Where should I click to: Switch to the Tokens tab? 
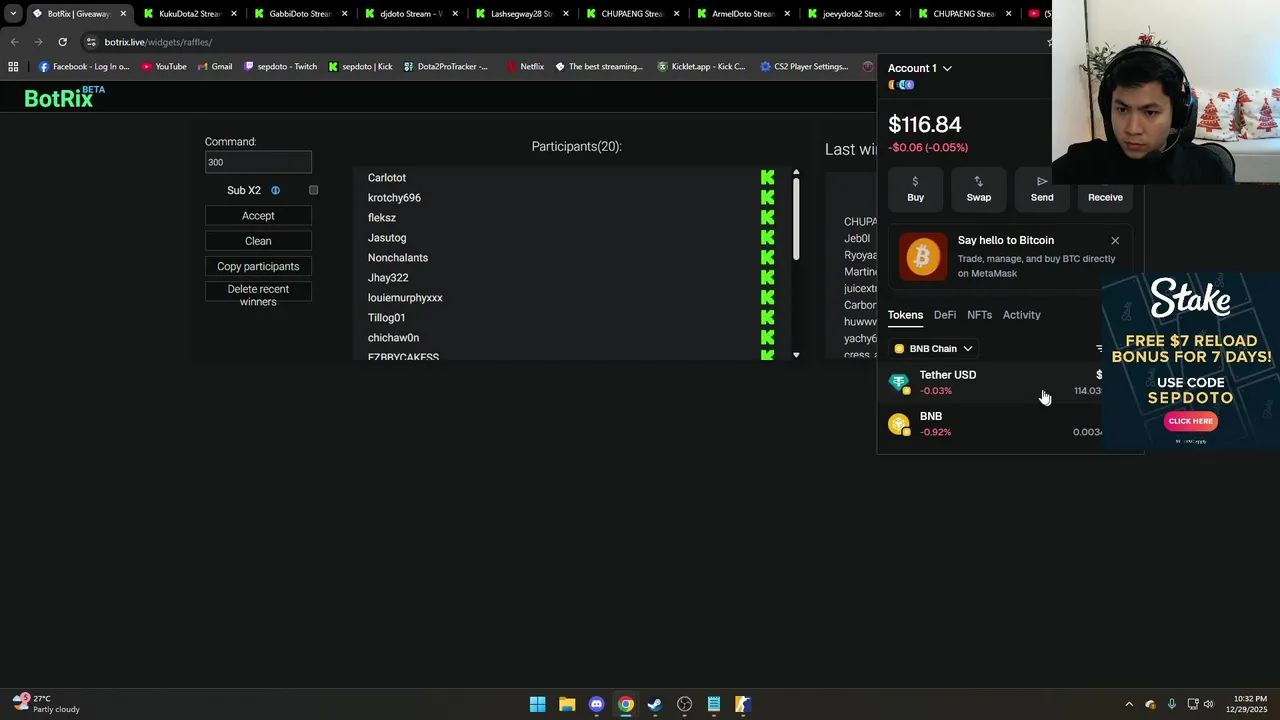[905, 315]
